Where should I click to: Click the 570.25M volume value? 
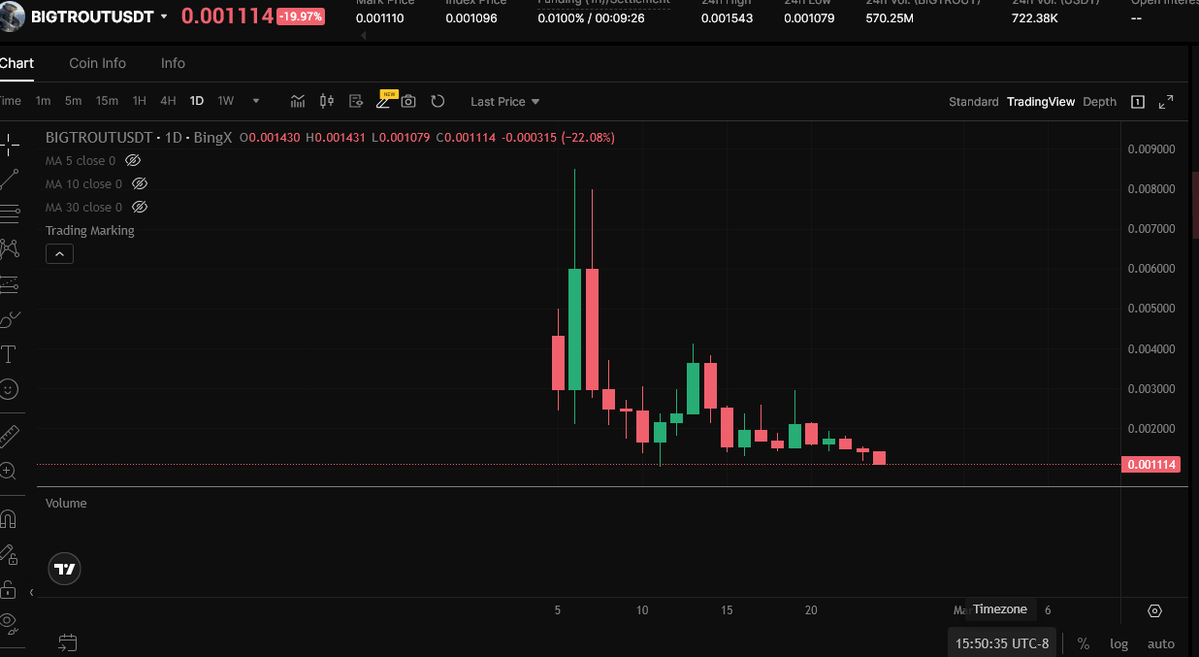(x=889, y=18)
